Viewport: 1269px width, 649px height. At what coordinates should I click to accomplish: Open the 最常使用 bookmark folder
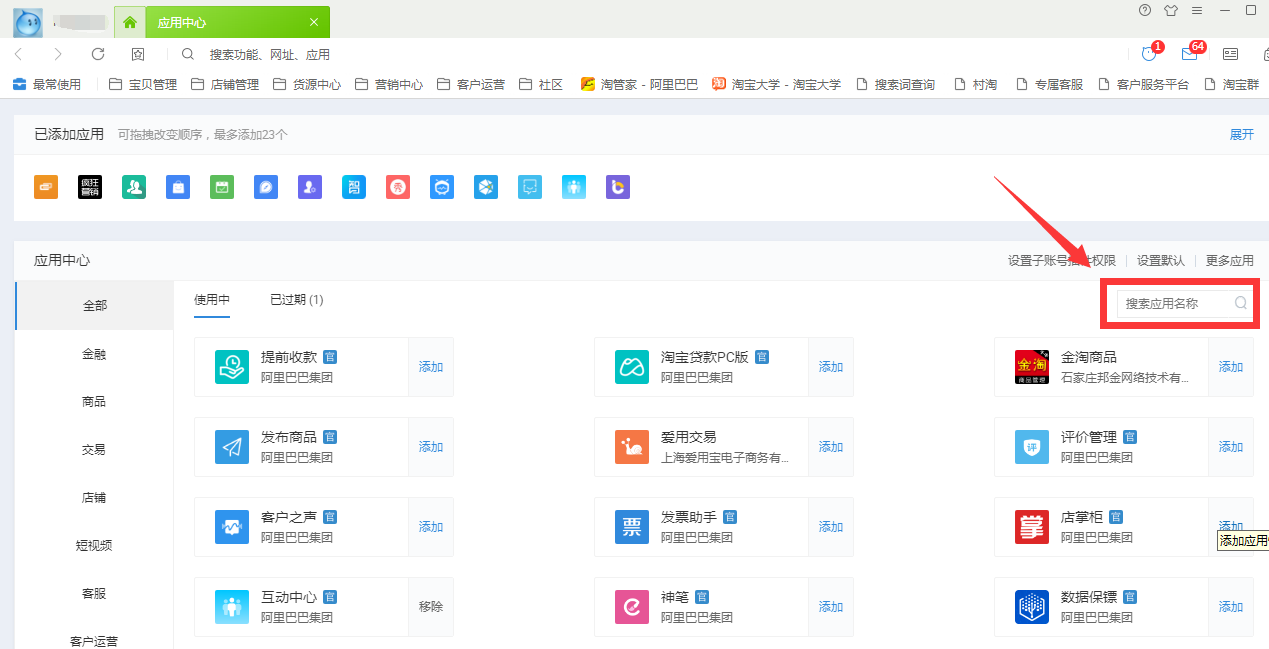47,85
